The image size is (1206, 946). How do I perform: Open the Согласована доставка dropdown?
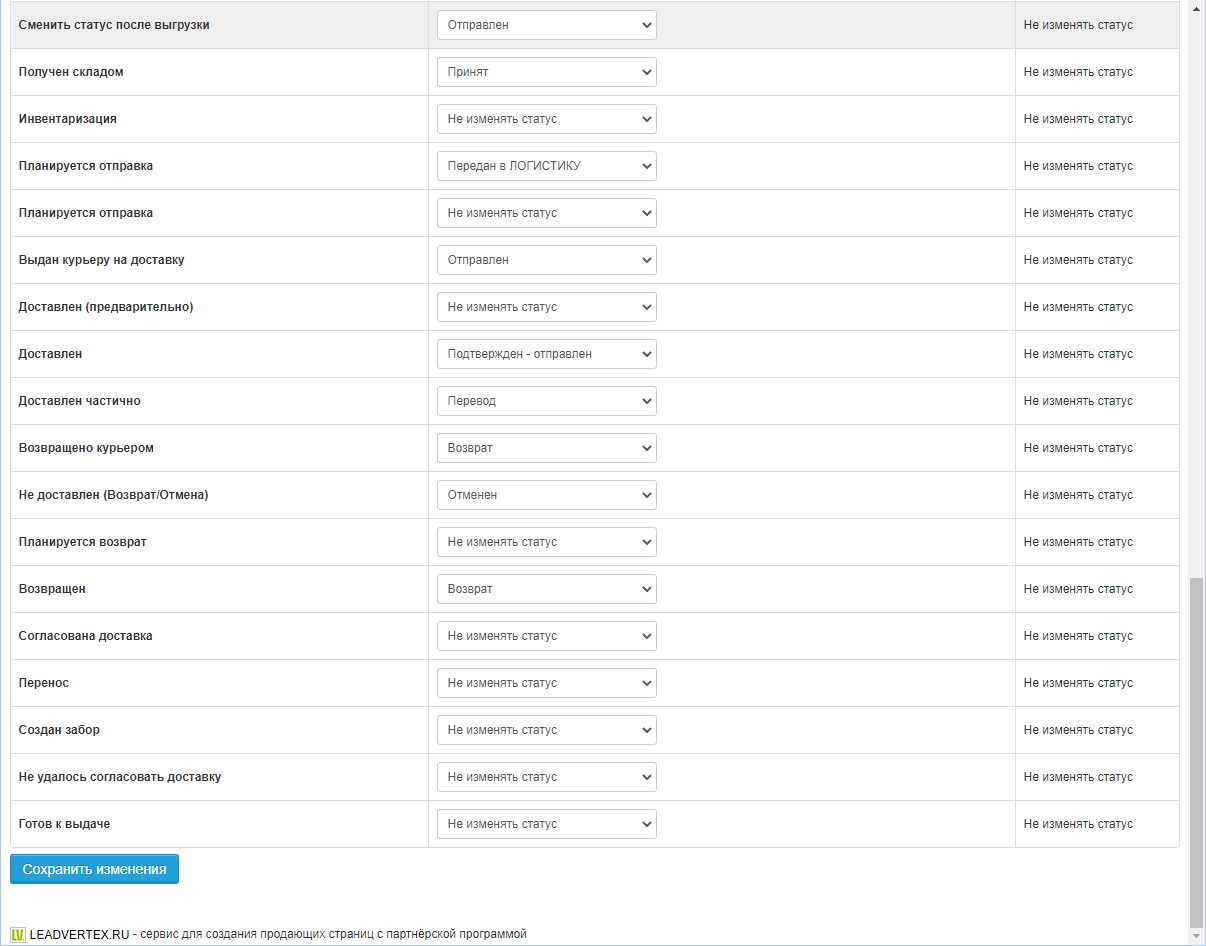point(547,636)
